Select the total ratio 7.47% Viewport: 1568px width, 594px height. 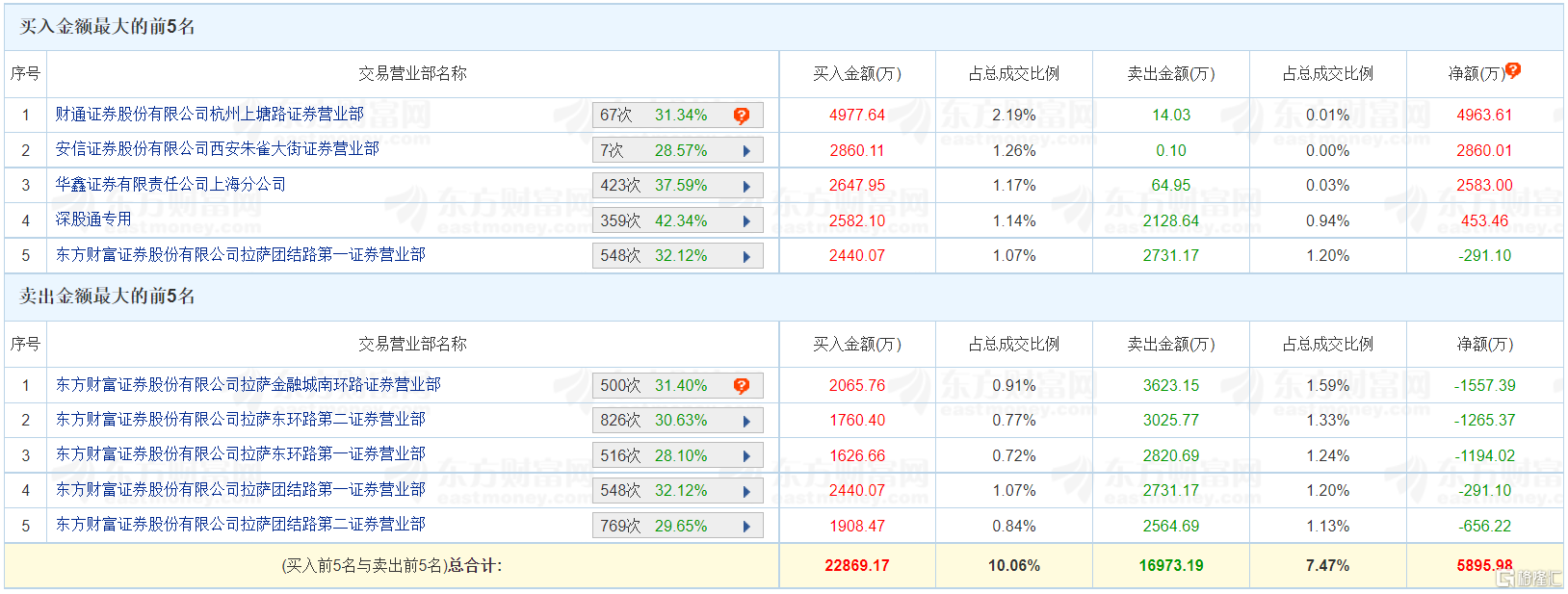[x=1327, y=565]
